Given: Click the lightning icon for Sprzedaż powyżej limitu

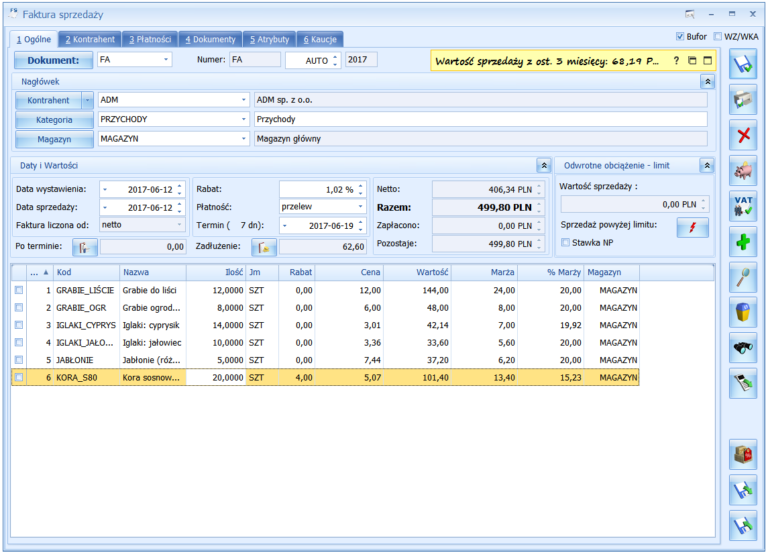Looking at the screenshot, I should pos(693,227).
